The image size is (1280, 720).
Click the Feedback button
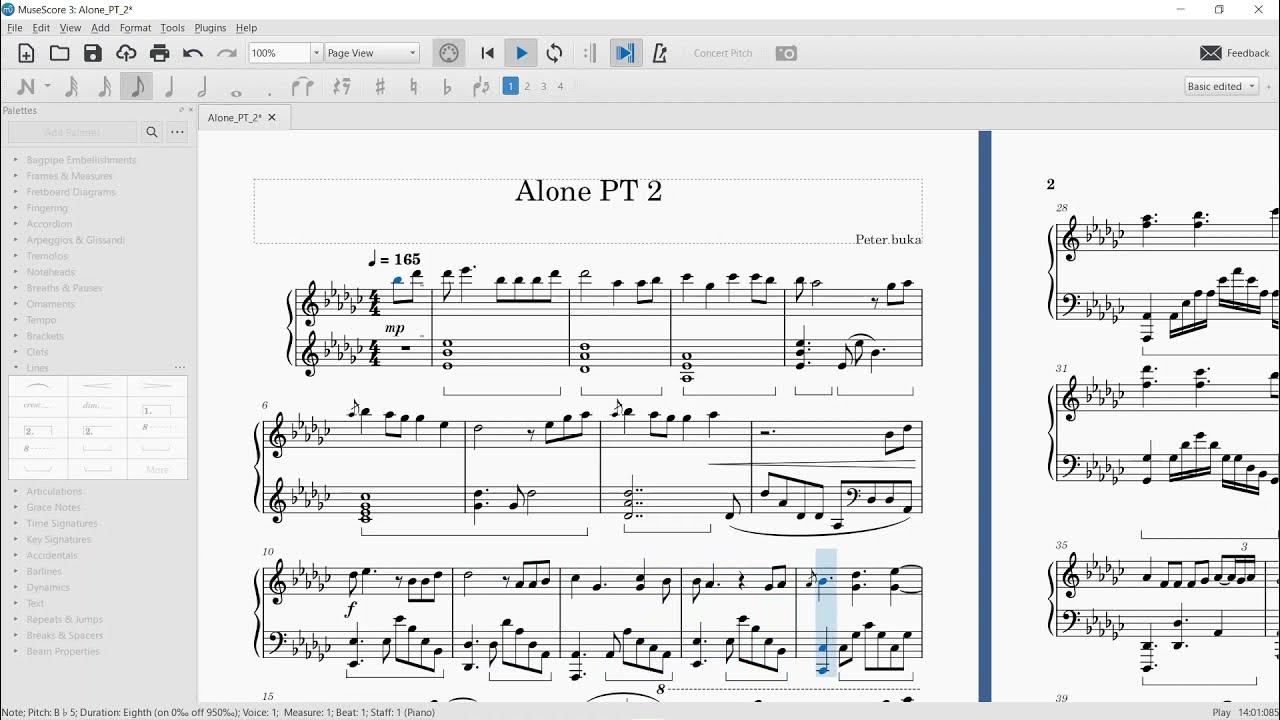pyautogui.click(x=1235, y=53)
